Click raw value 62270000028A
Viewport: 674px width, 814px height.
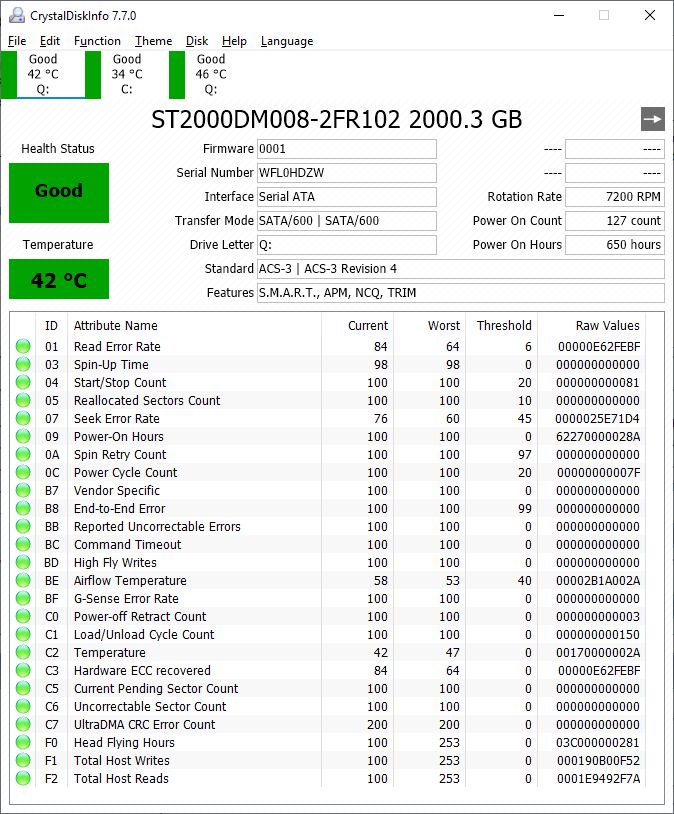[598, 437]
